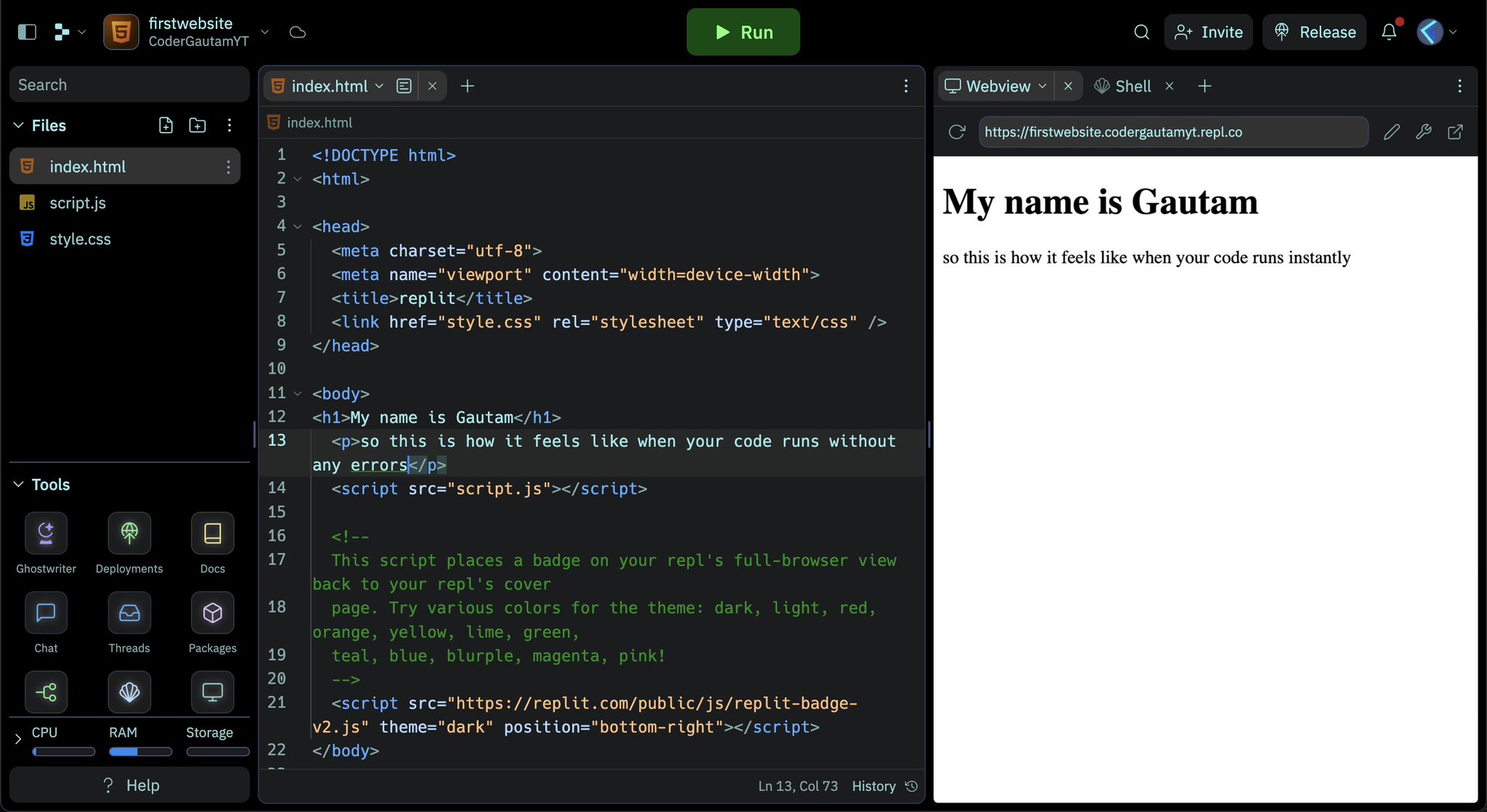Open the Ghostwriter tool
Screen dimensions: 1487x812
pyautogui.click(x=46, y=544)
